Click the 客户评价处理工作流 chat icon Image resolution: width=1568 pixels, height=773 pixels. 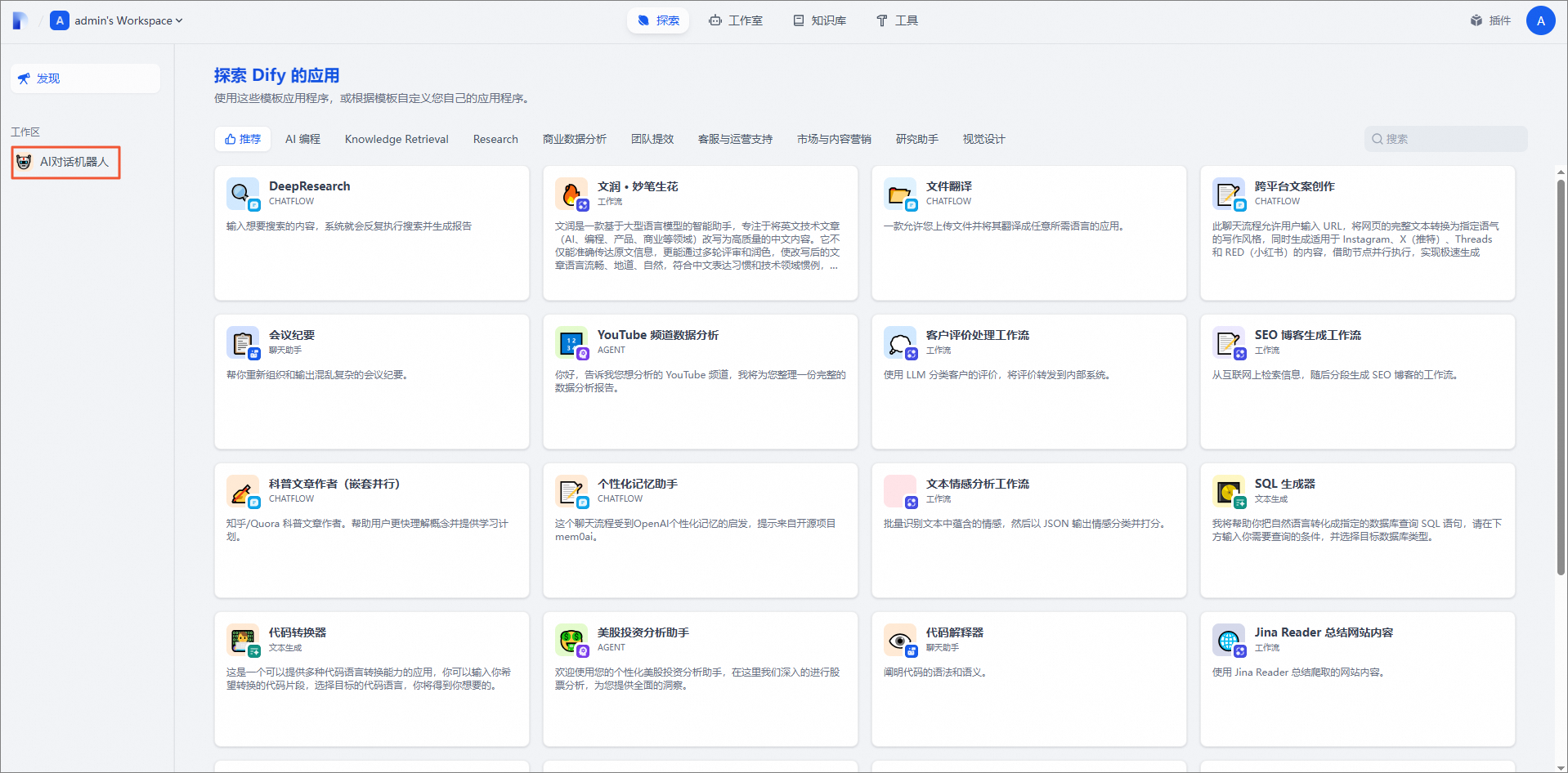[899, 342]
